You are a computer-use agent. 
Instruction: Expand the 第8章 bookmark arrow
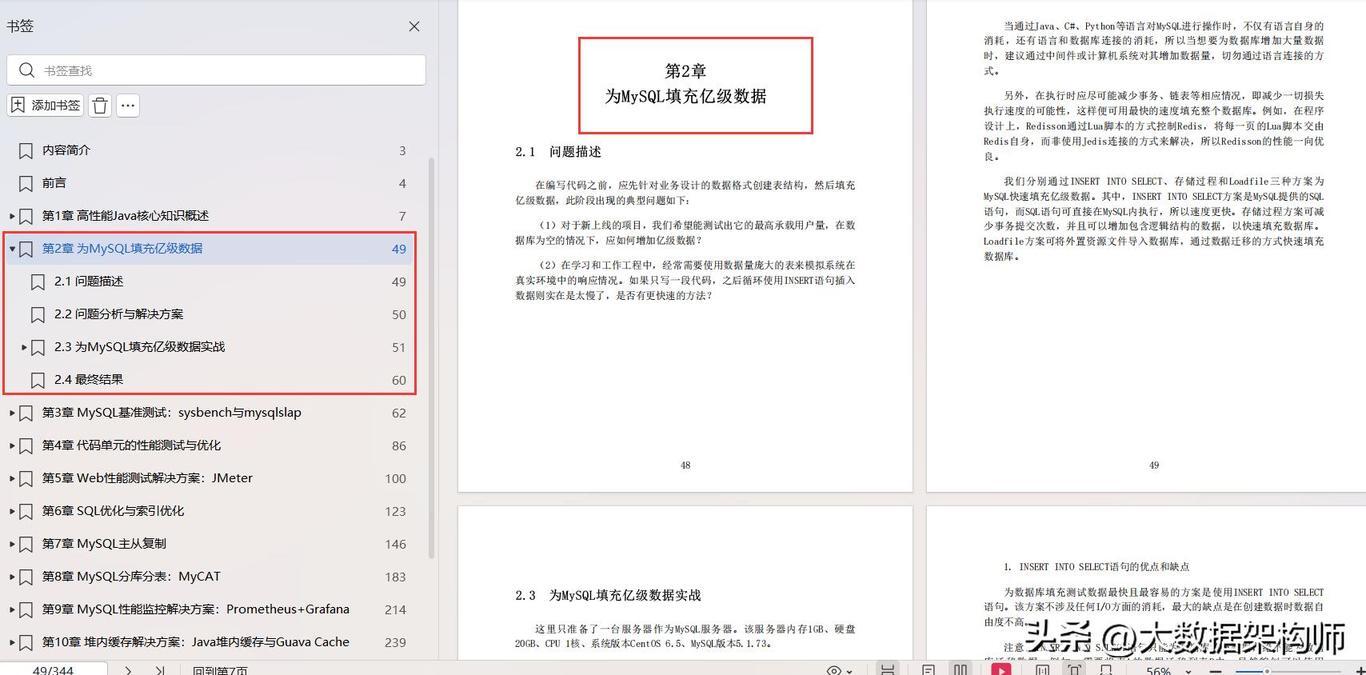[x=12, y=576]
